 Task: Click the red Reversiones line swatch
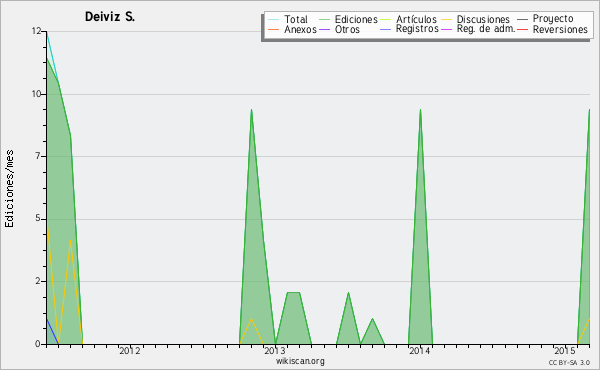click(522, 29)
